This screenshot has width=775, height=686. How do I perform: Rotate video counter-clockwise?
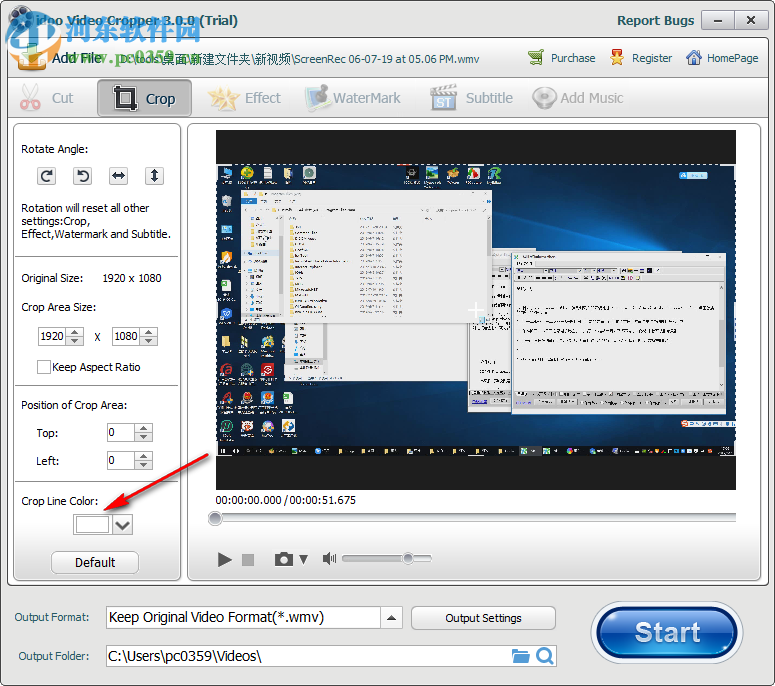point(83,176)
